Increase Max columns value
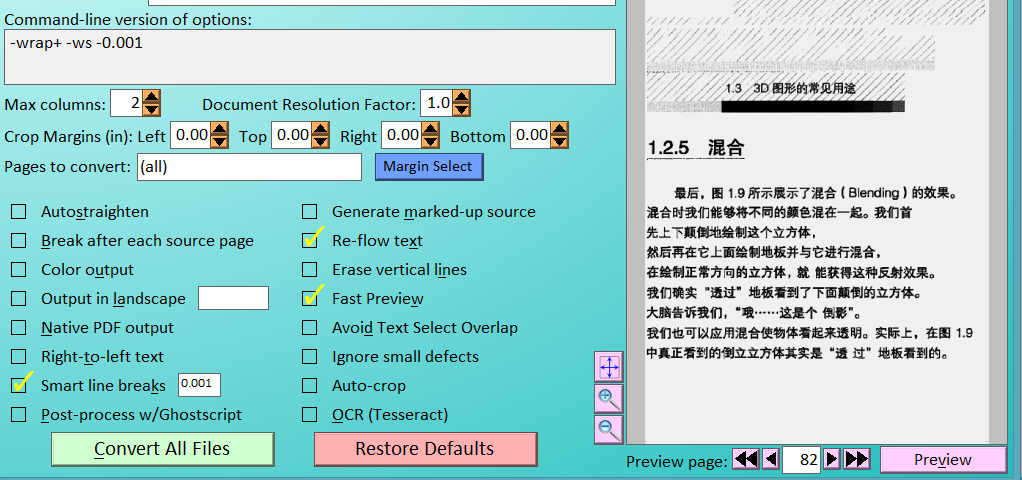 [x=151, y=97]
